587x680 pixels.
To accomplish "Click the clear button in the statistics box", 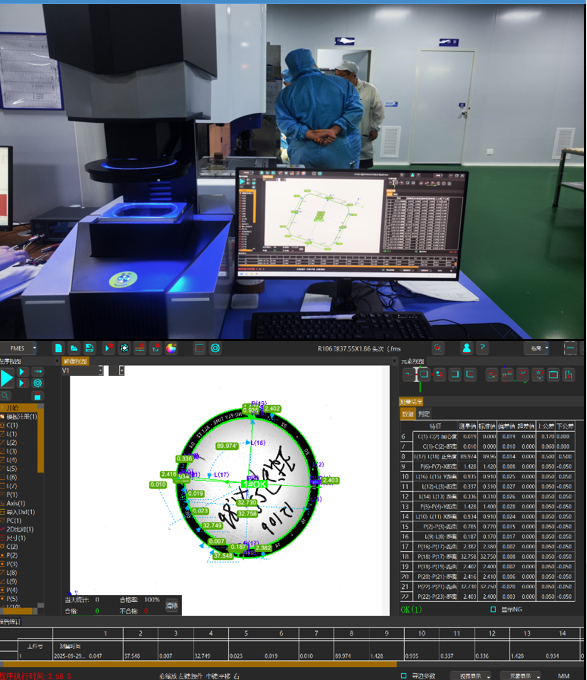I will pos(172,605).
